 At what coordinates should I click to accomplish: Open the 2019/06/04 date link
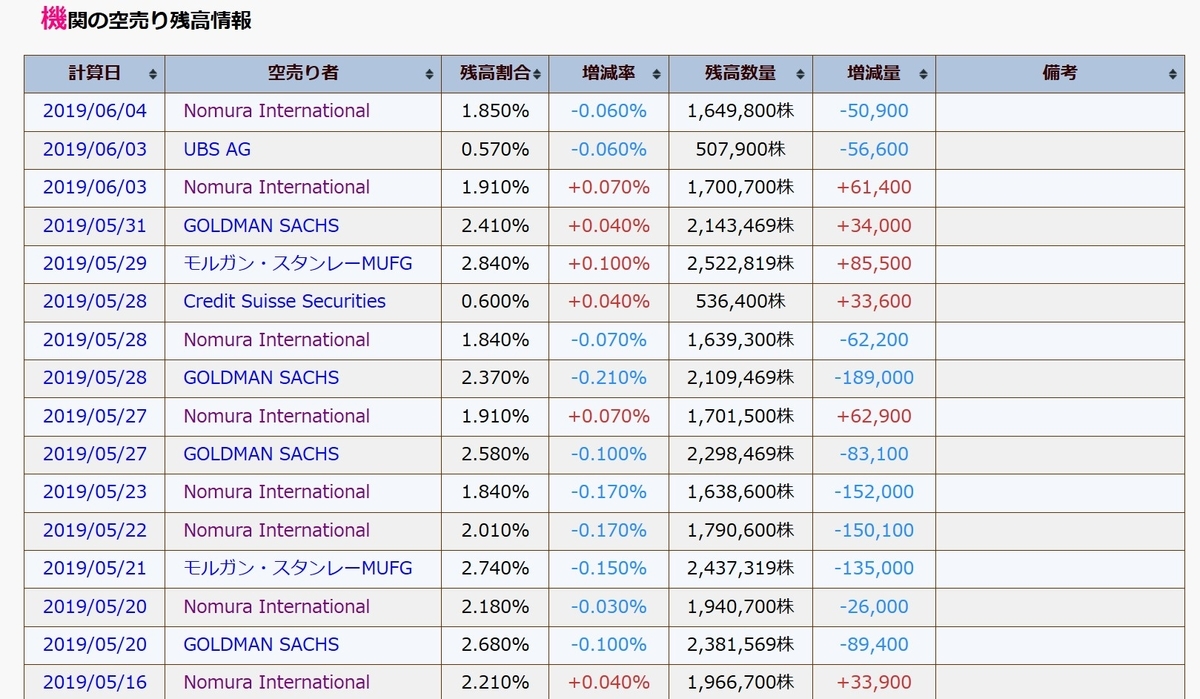pyautogui.click(x=94, y=111)
